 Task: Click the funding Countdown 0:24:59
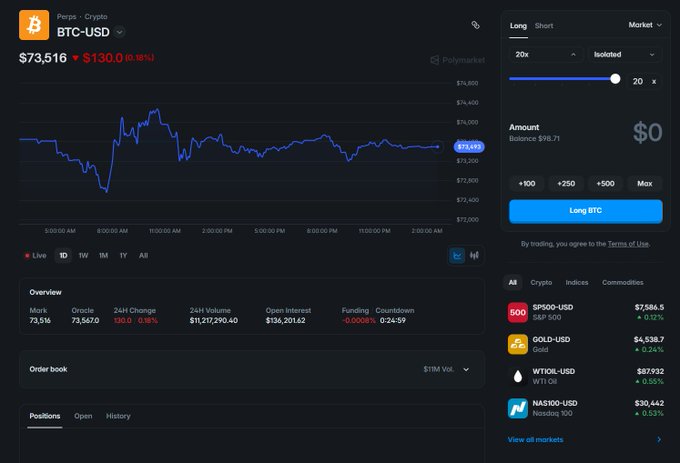point(393,321)
